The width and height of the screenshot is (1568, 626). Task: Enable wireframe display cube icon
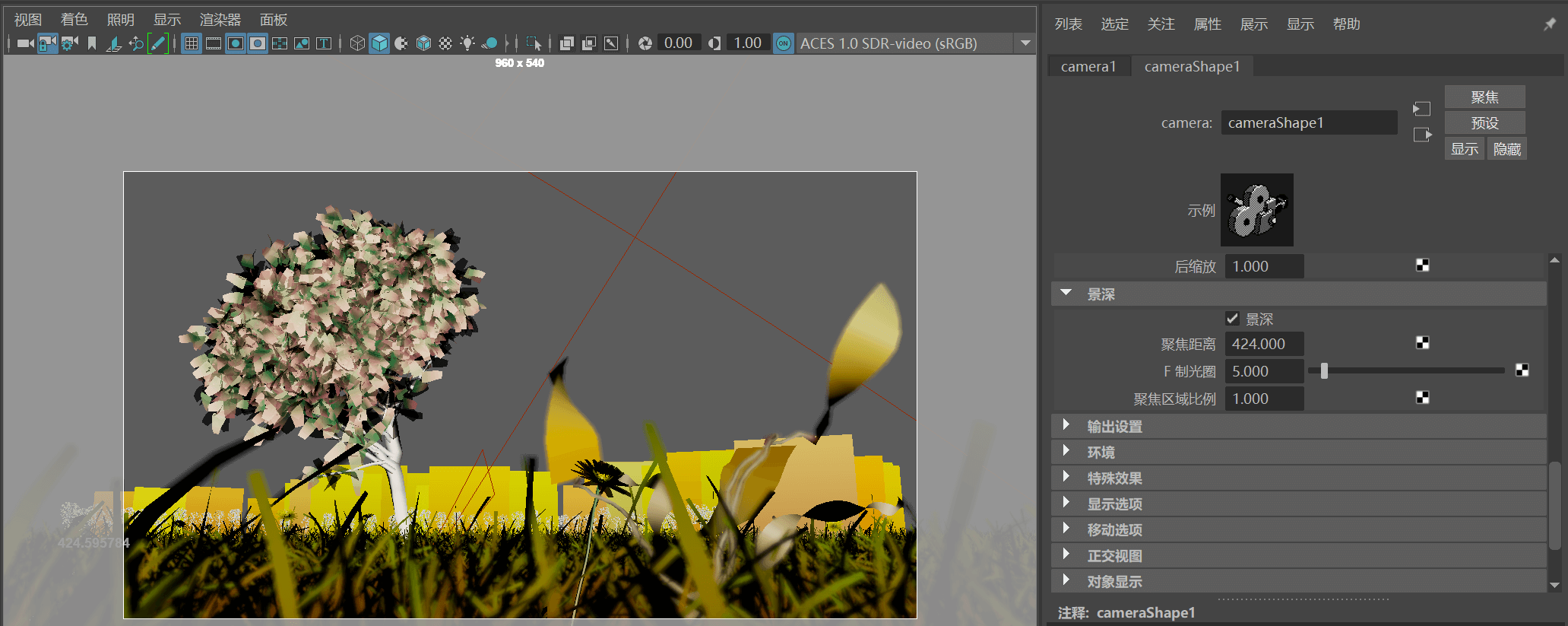click(x=357, y=43)
